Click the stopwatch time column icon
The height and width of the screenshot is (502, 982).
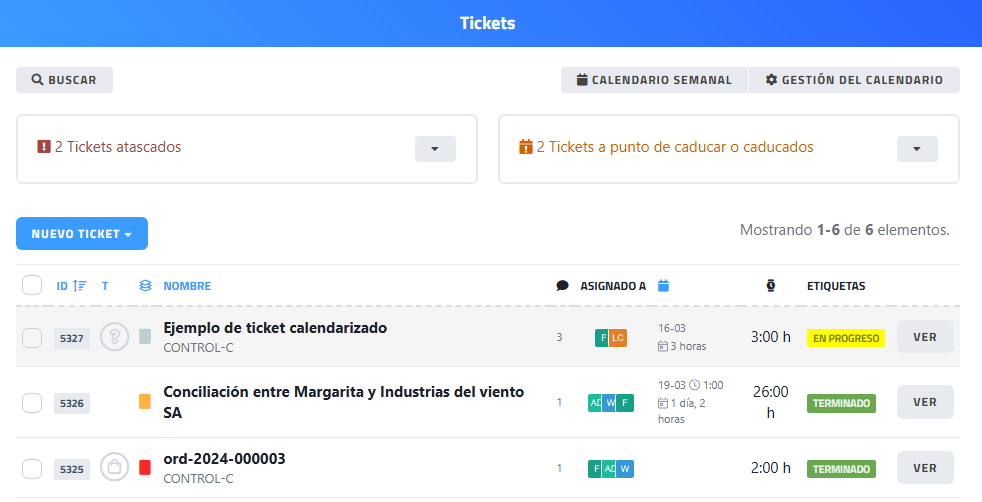click(771, 286)
